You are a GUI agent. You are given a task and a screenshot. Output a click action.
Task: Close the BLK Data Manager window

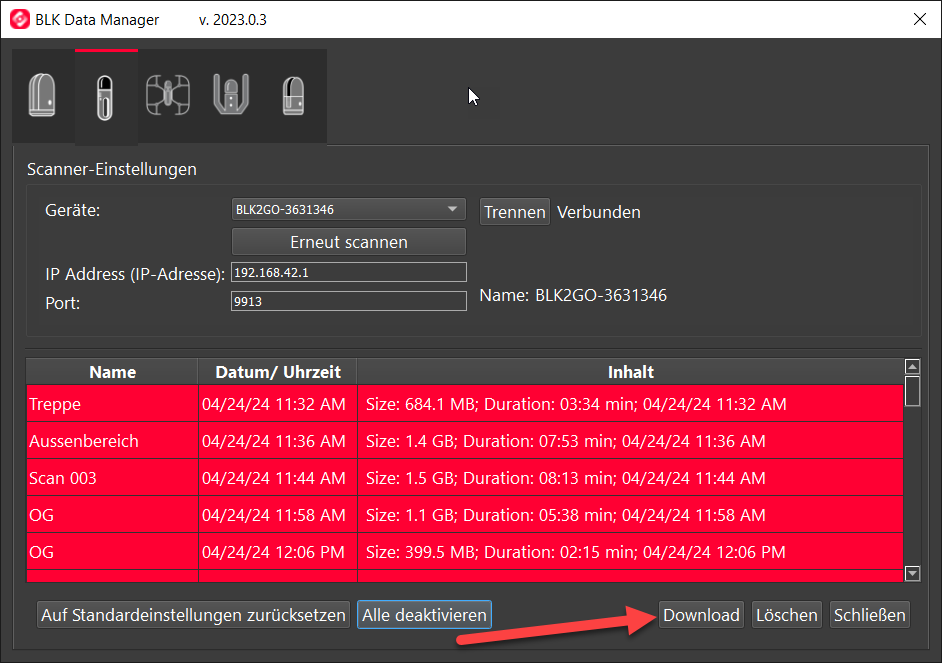(x=919, y=19)
